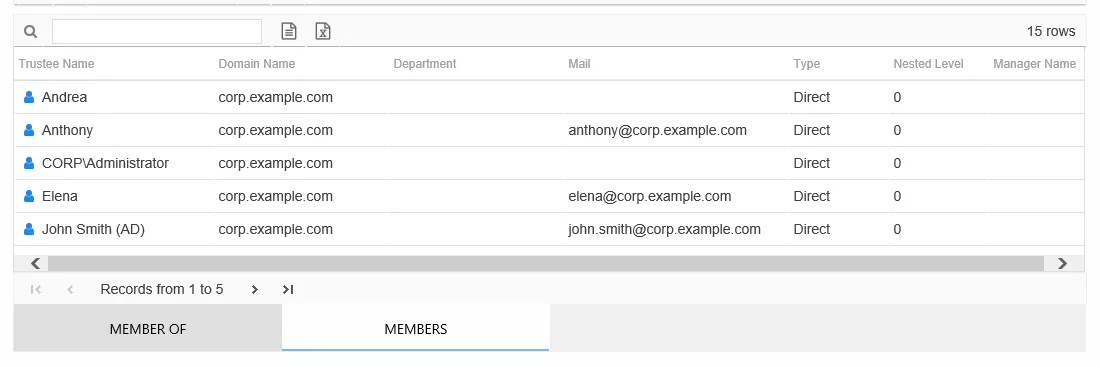Go to the first page of records
1100x367 pixels.
click(36, 290)
